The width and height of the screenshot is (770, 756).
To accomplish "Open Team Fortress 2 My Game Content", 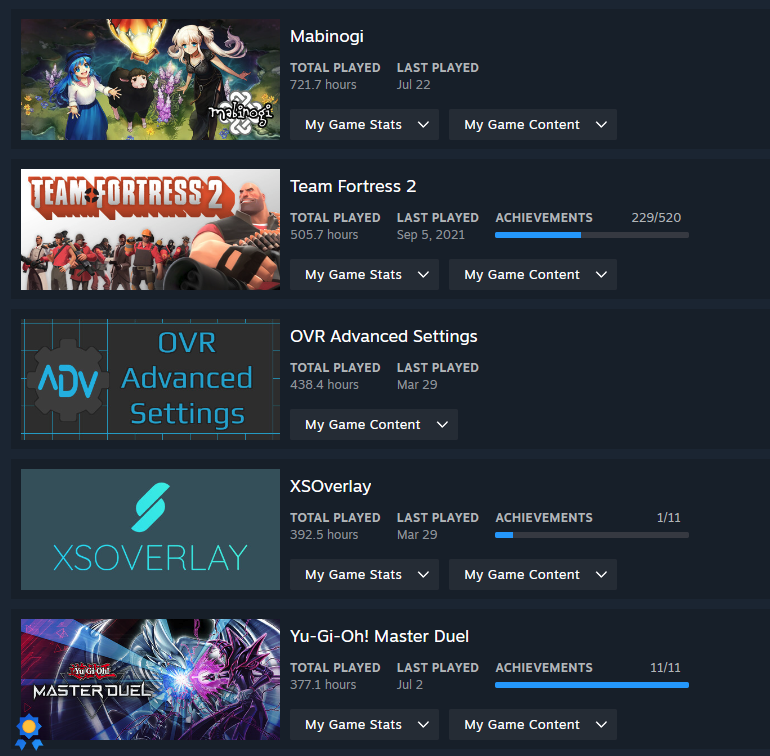I will pyautogui.click(x=532, y=275).
